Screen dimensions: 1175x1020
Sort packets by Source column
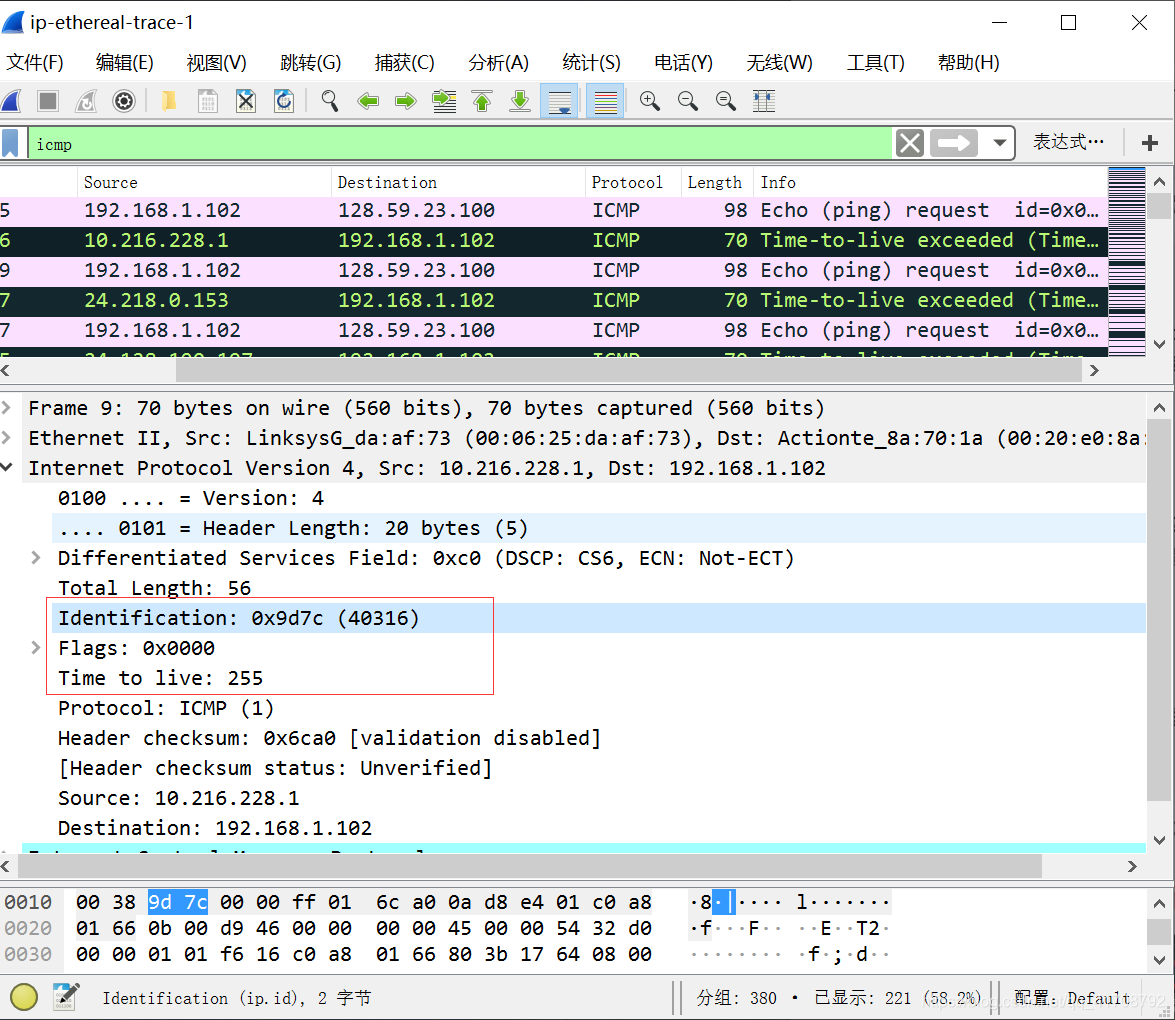204,182
